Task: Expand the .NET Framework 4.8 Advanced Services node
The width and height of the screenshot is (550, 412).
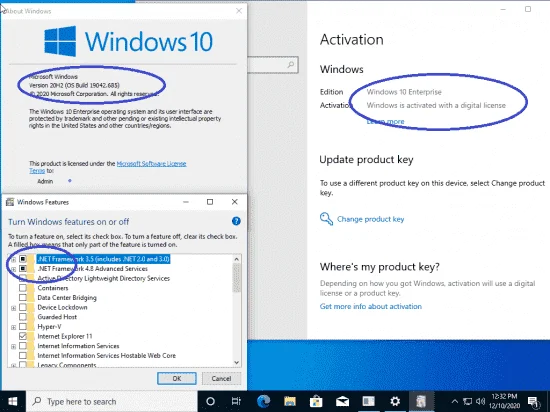Action: (13, 269)
